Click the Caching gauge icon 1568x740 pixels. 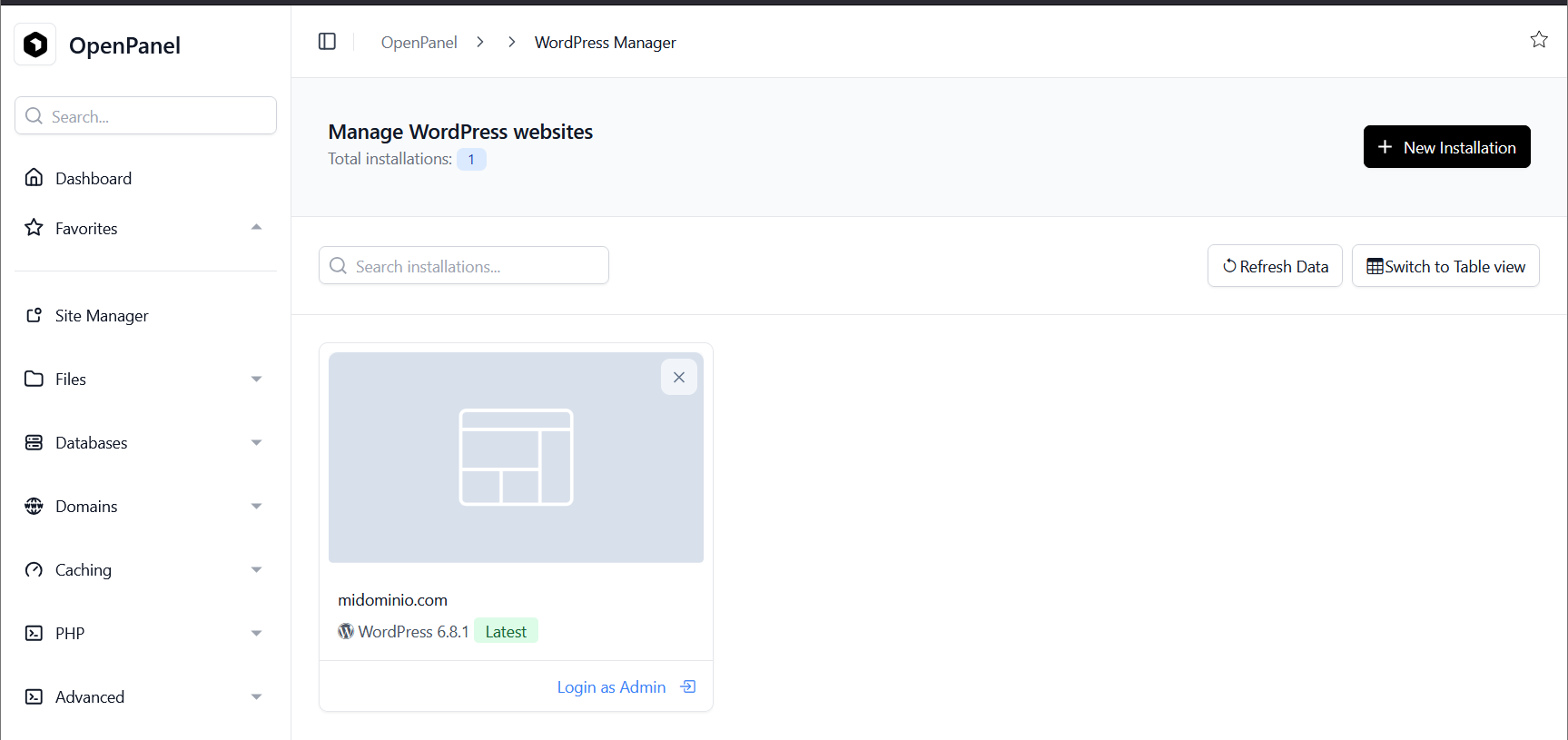click(34, 569)
